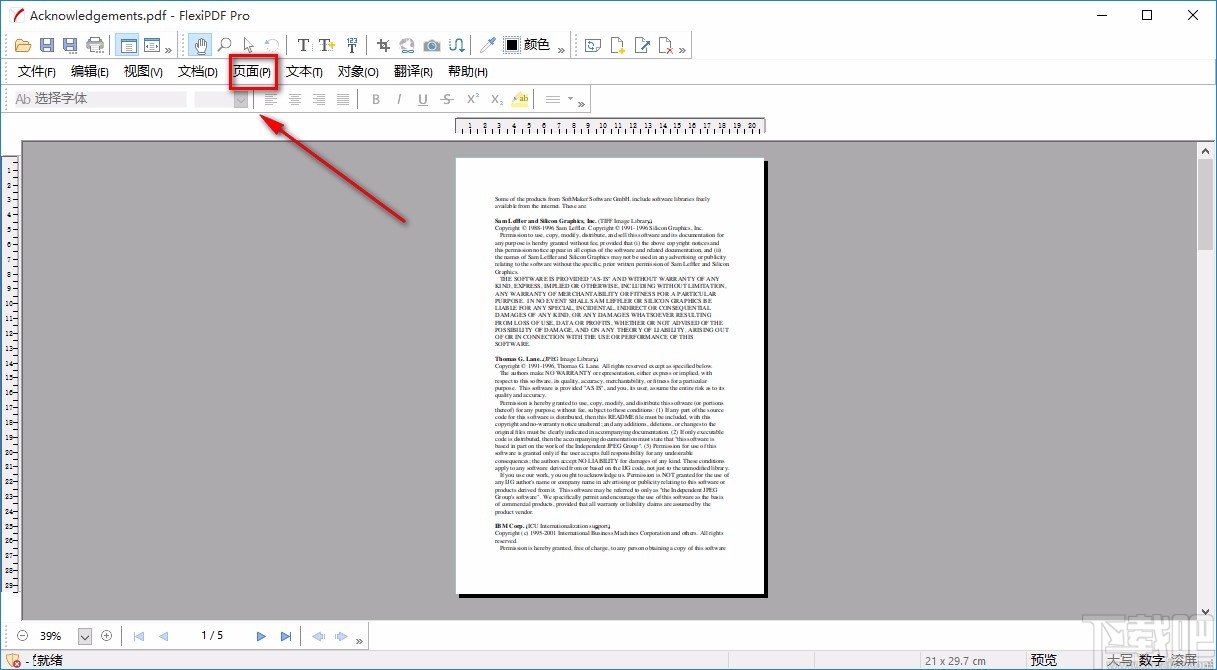Open the 翻译(R) menu

tap(413, 71)
